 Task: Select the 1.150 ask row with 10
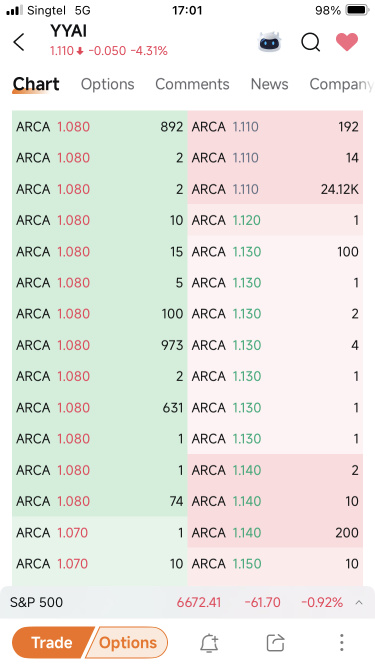tap(275, 564)
